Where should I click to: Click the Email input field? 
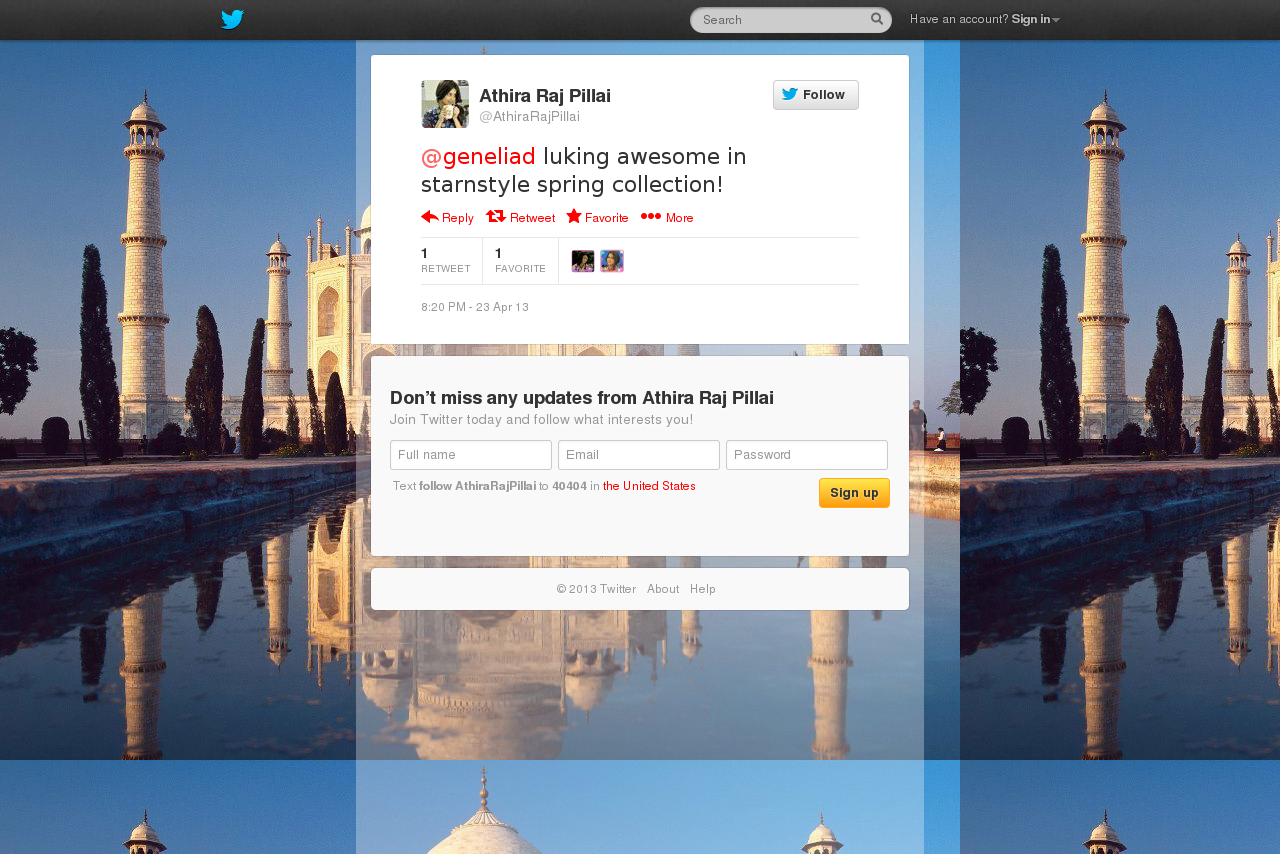pos(639,455)
